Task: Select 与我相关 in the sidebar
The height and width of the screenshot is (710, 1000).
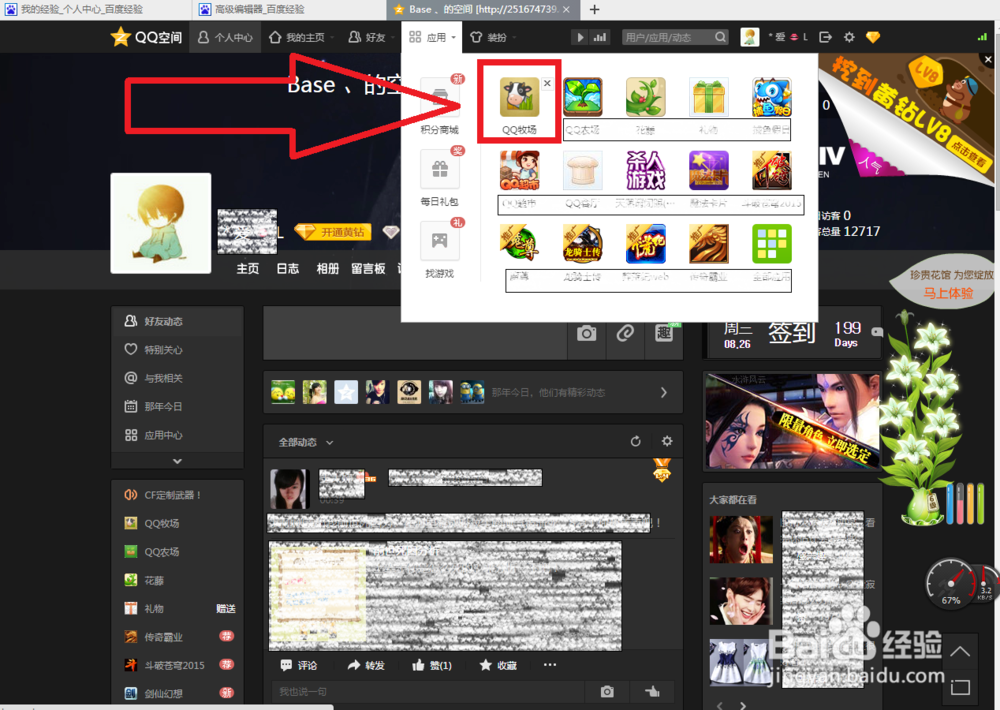Action: coord(177,378)
